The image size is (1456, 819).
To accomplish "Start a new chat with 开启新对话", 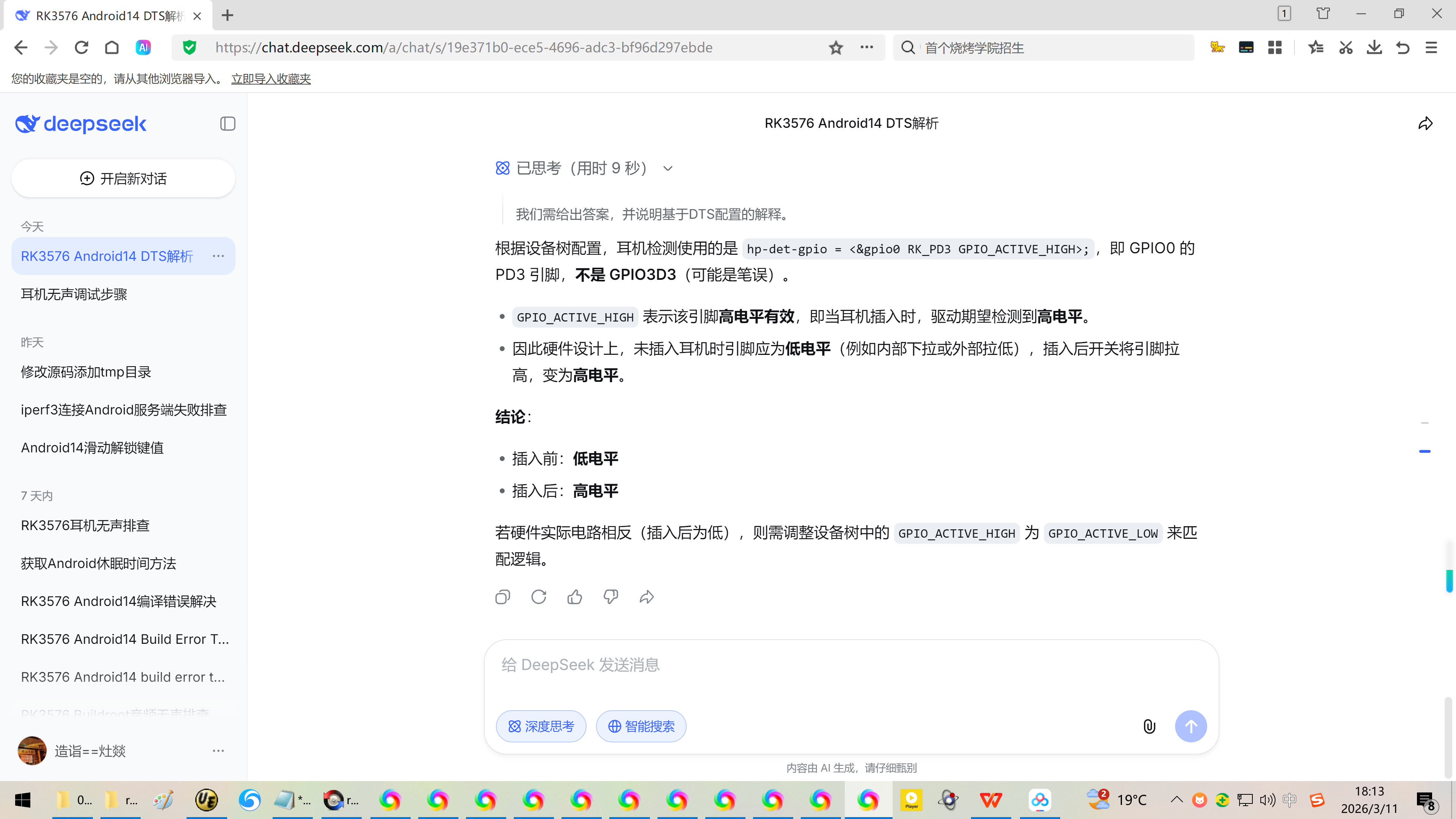I will click(x=123, y=179).
